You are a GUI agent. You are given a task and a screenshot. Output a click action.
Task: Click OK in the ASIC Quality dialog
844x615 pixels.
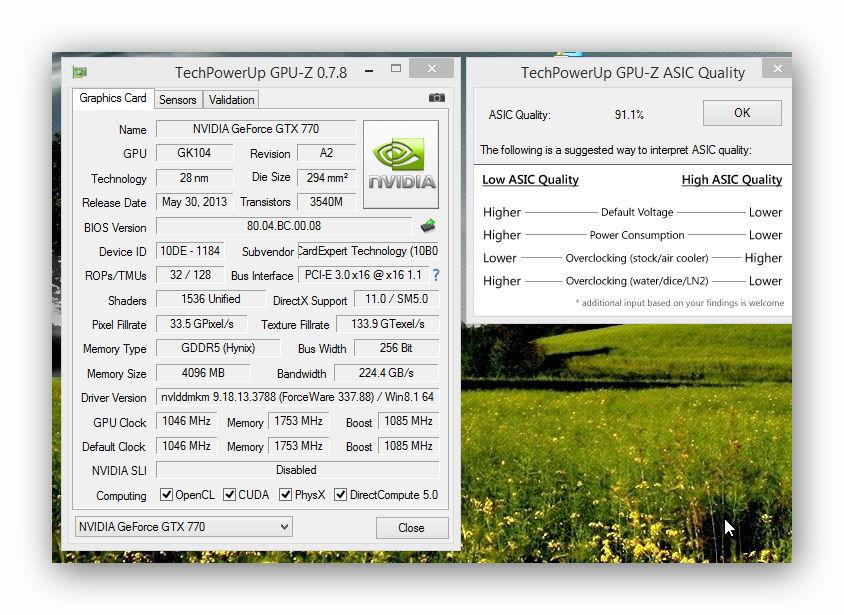coord(742,112)
